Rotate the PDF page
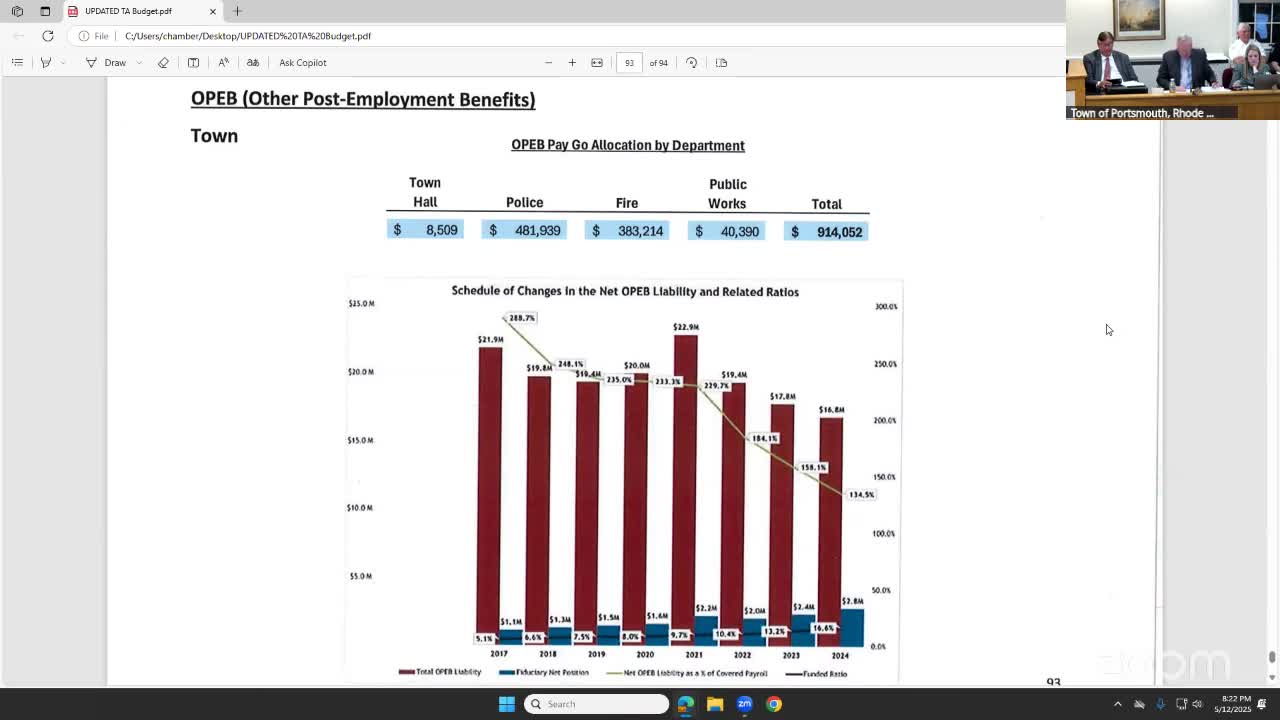Screen dimensions: 1280x720 click(691, 62)
